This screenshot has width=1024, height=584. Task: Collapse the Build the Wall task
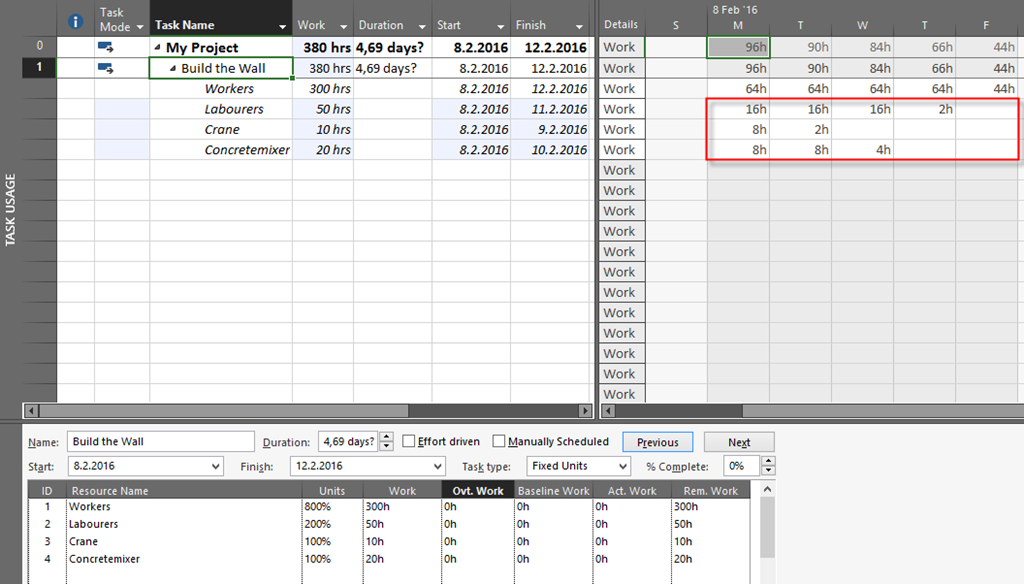[x=172, y=69]
